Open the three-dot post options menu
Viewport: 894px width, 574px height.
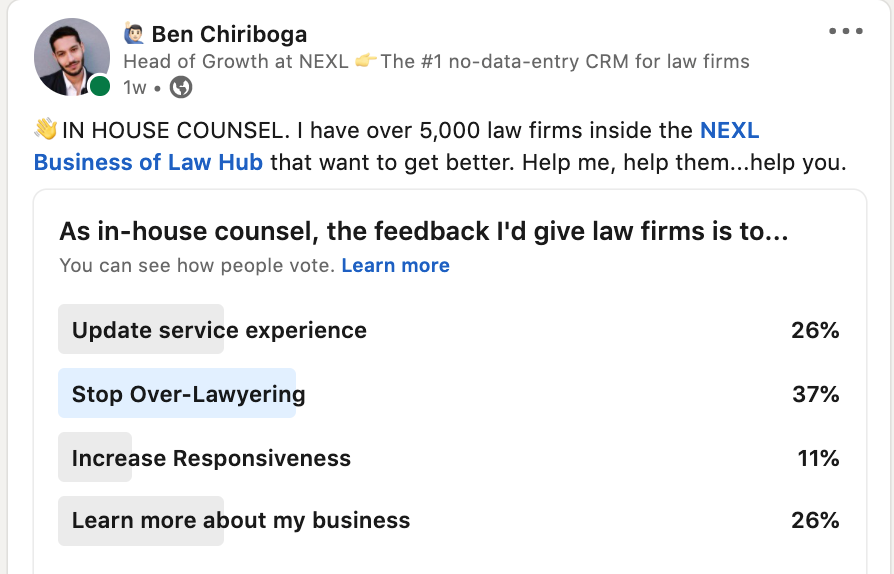tap(846, 31)
